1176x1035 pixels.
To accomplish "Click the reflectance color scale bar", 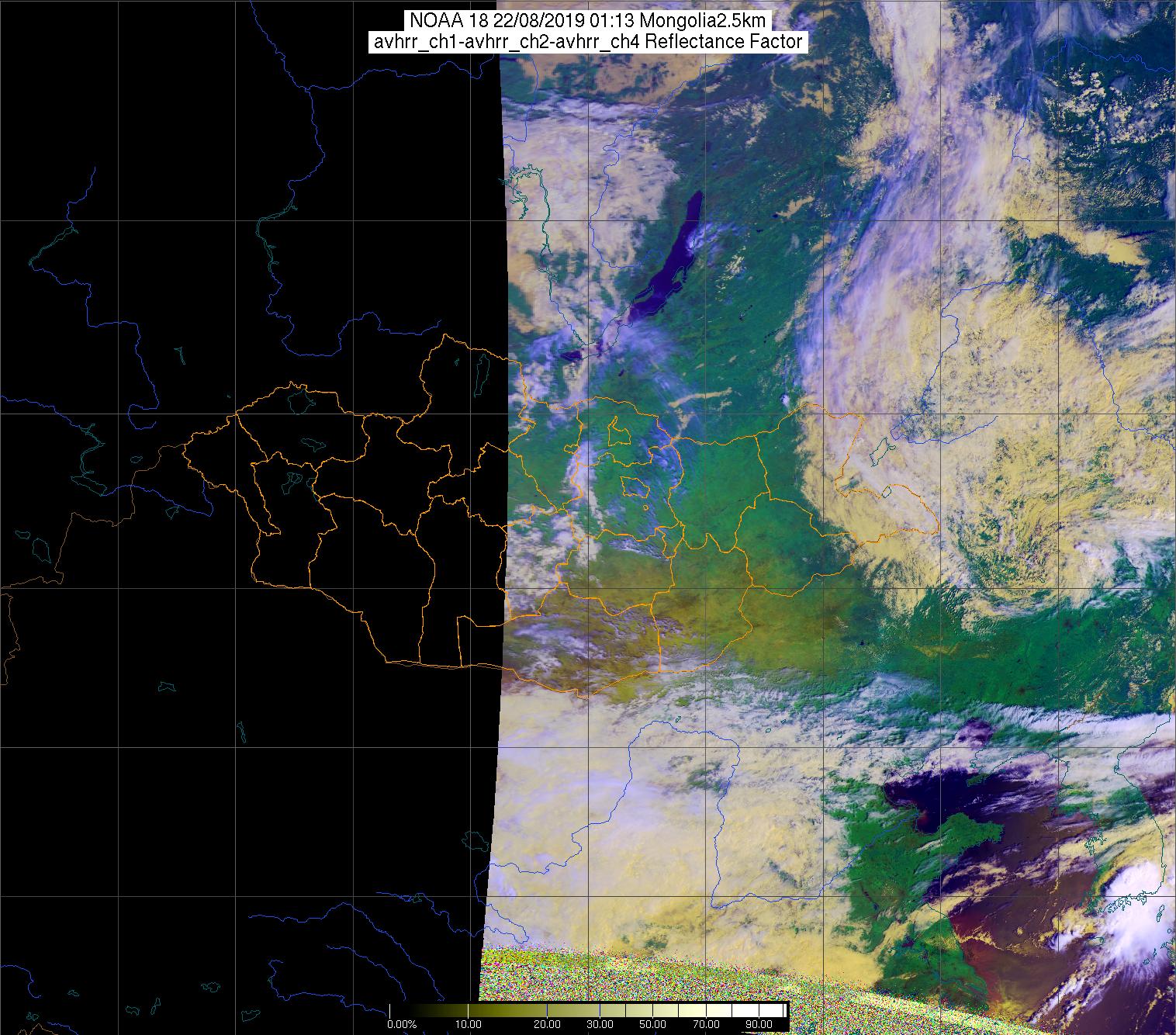I will click(588, 1011).
